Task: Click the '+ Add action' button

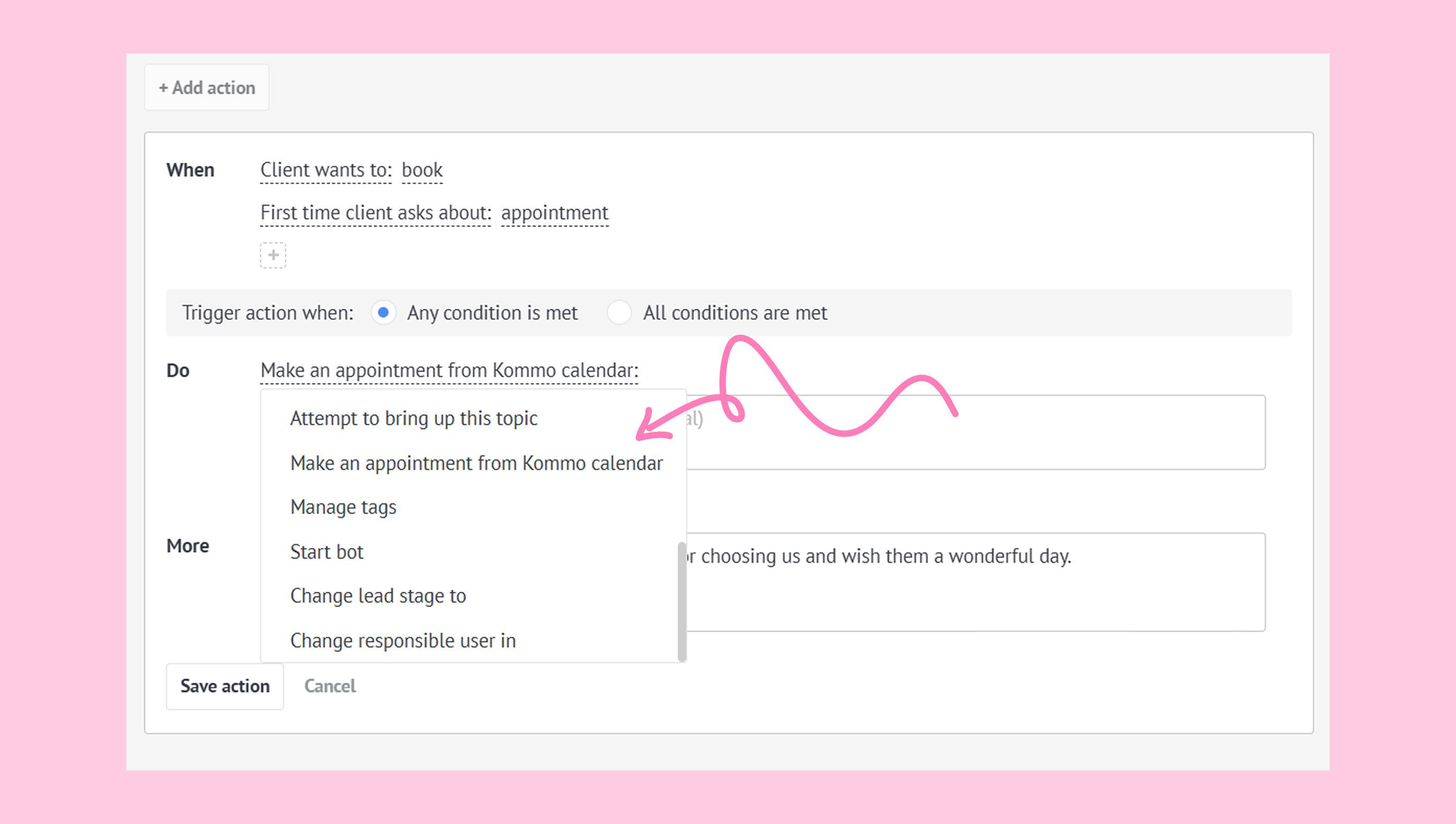Action: (x=207, y=88)
